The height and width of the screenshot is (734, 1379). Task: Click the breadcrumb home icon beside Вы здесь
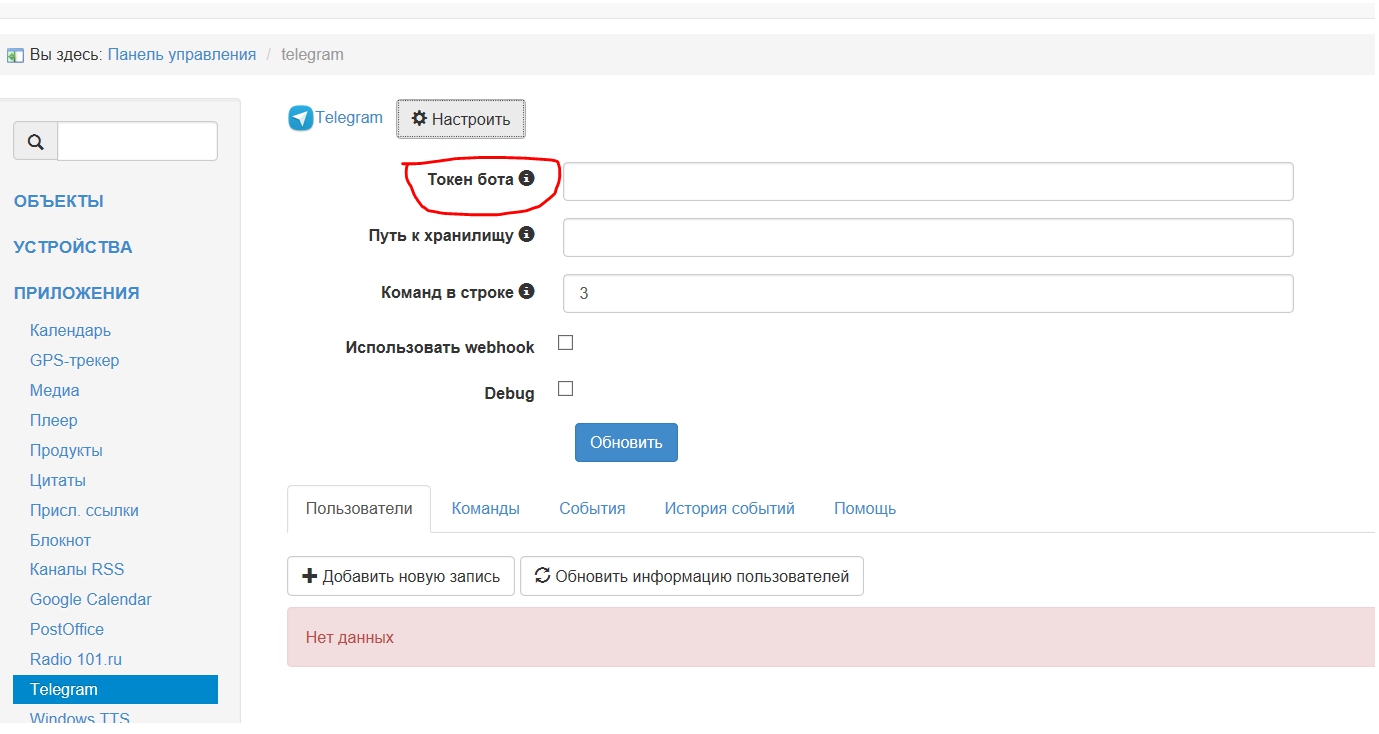click(15, 56)
